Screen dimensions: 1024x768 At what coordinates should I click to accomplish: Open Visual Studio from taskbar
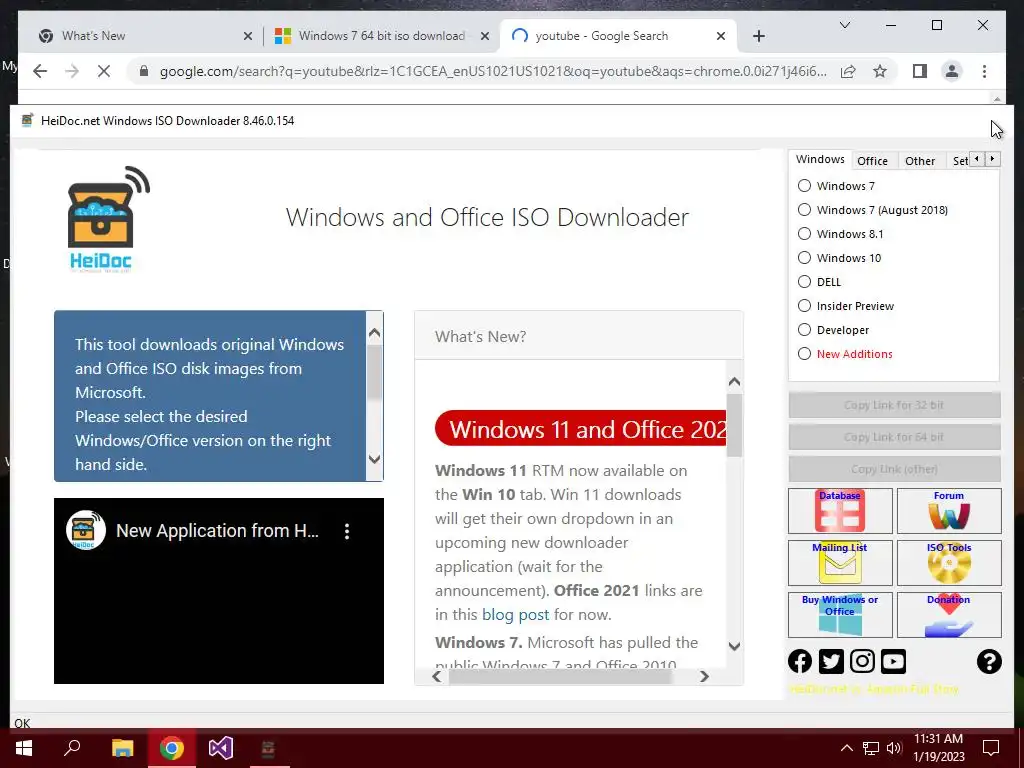coord(221,748)
